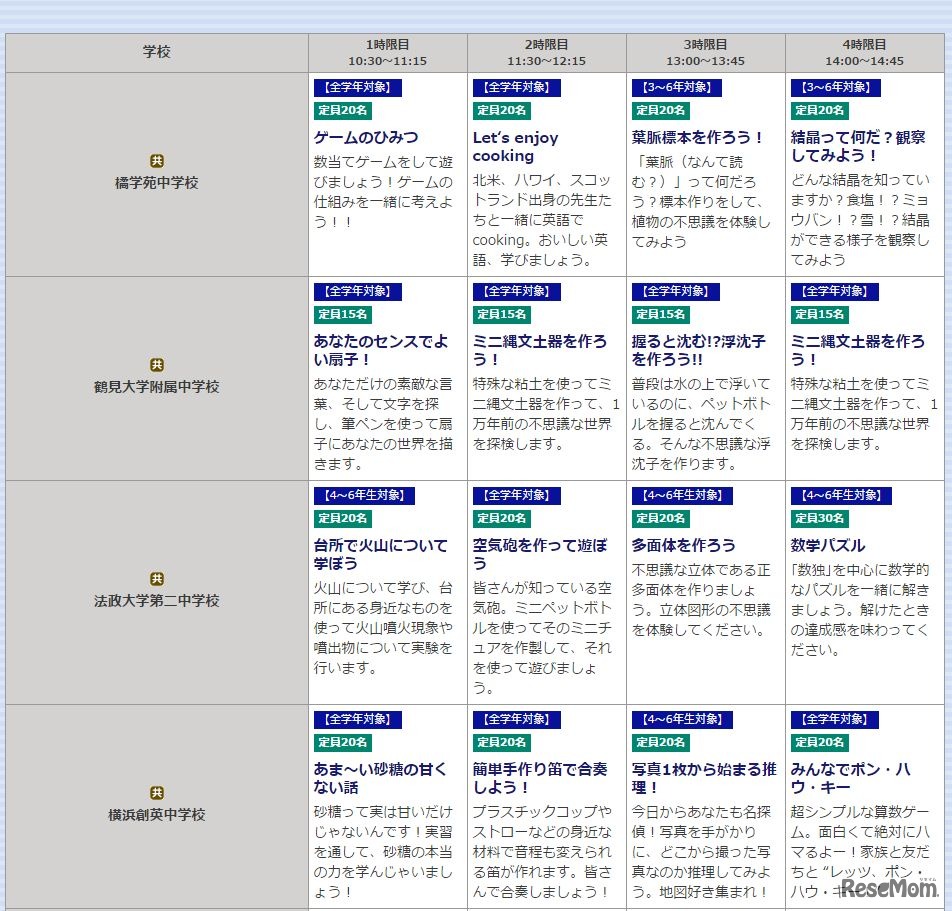Viewport: 952px width, 911px height.
Task: Open あま〜い砂糖の甘くない話 class
Action: coord(381,779)
